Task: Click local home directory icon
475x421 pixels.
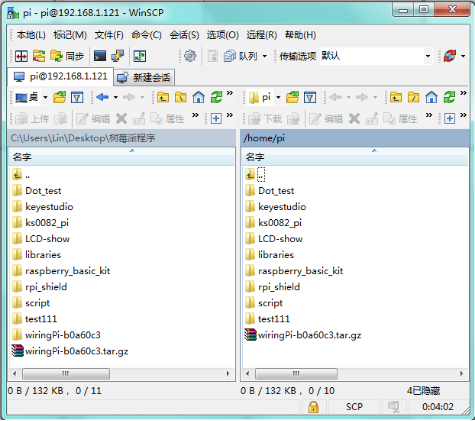Action: 199,98
